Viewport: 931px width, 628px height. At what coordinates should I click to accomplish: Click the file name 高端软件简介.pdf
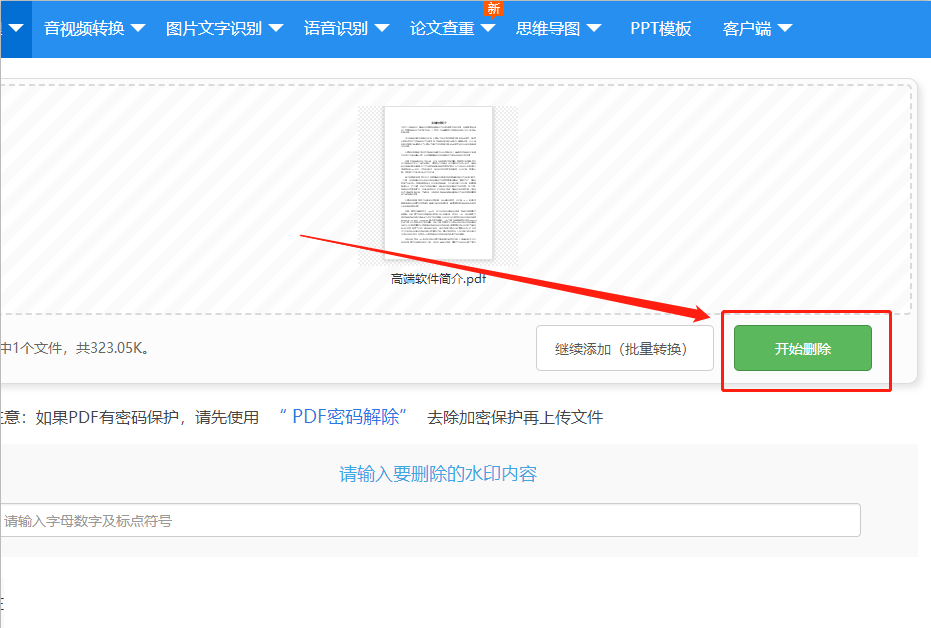click(x=438, y=278)
